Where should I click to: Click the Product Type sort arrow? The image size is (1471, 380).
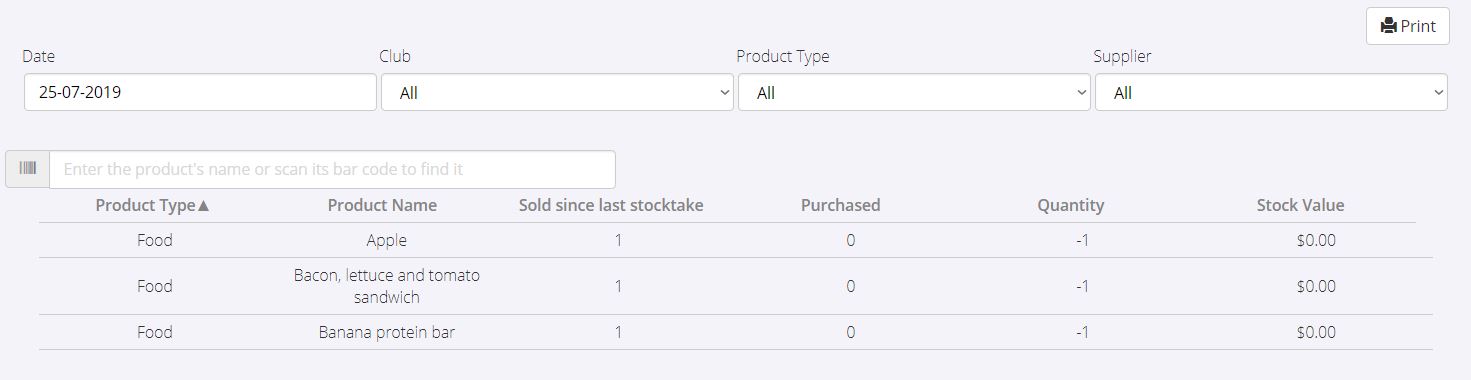[x=204, y=205]
